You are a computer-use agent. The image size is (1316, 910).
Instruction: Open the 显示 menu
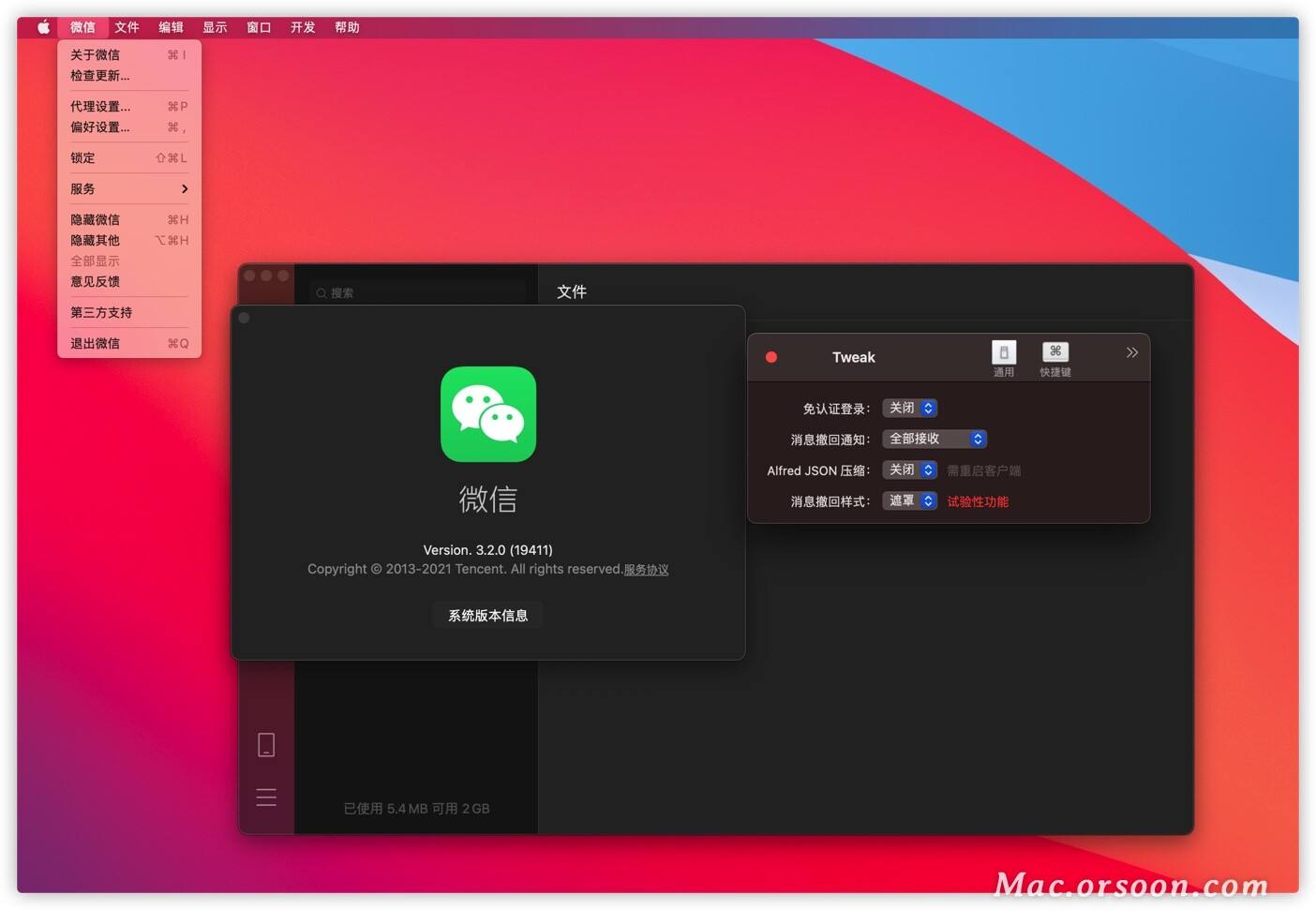point(215,27)
